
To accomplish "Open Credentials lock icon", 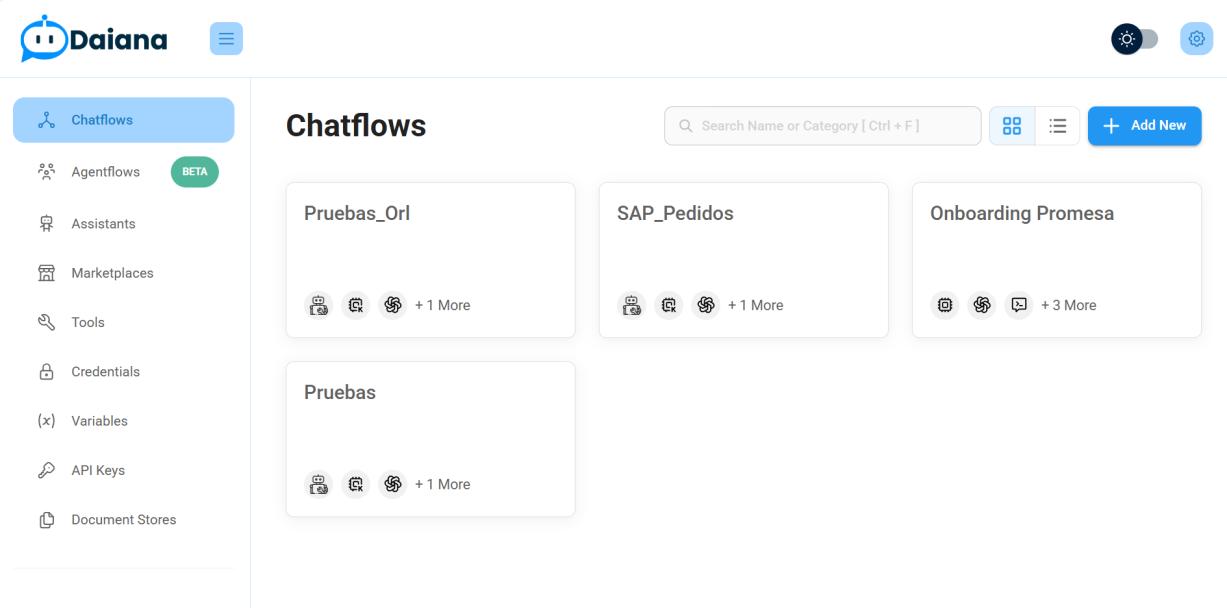I will coord(46,372).
